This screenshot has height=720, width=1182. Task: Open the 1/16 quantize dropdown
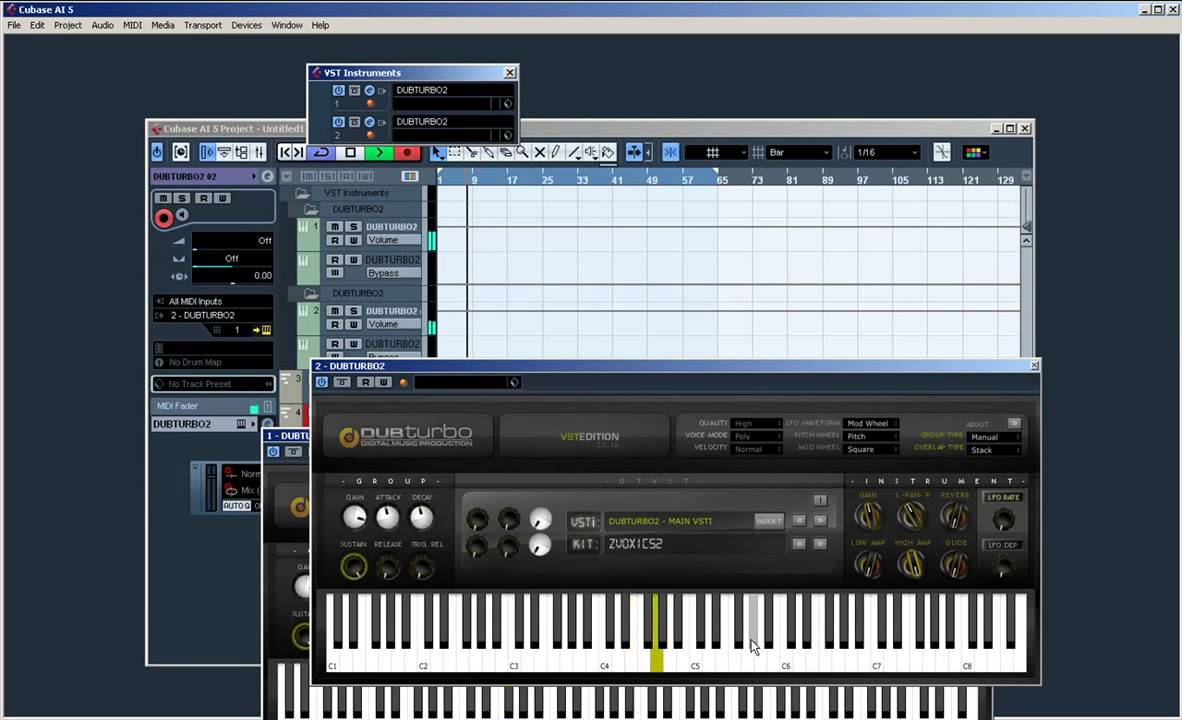887,152
